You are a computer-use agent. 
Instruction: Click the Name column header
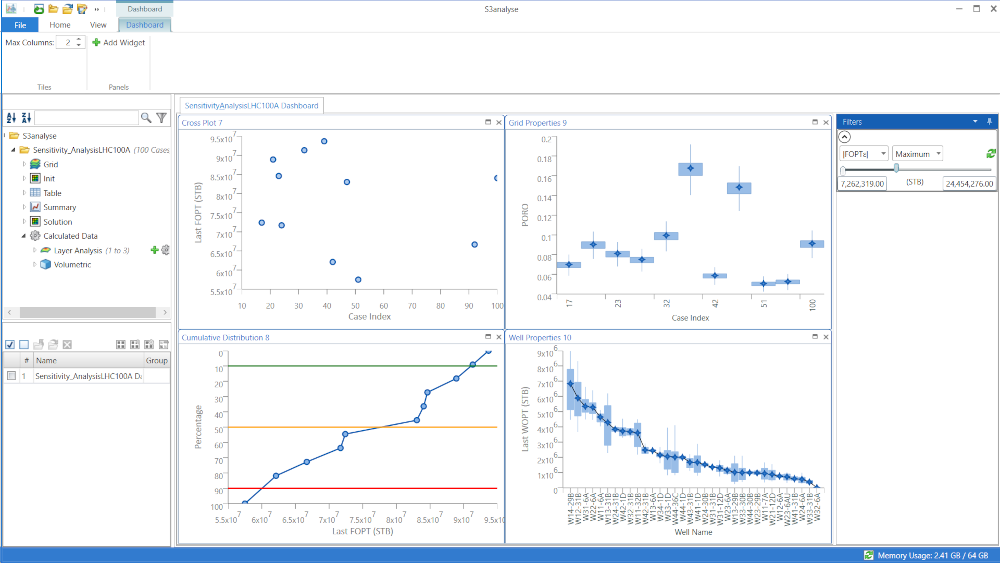88,361
